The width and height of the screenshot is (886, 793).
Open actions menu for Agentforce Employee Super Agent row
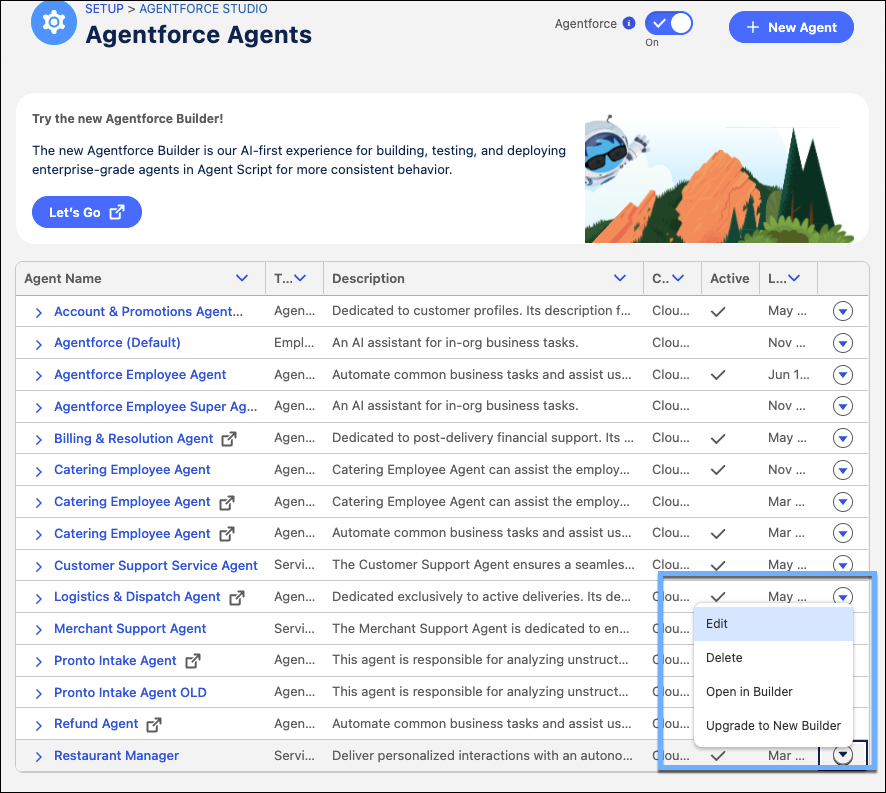(842, 406)
